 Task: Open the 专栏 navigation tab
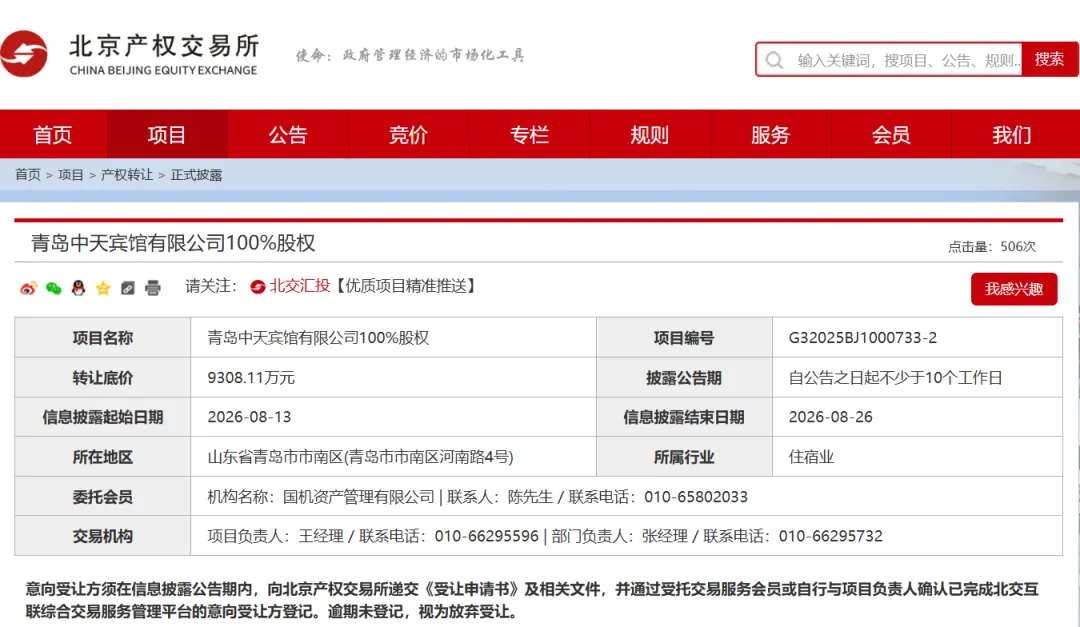(529, 134)
